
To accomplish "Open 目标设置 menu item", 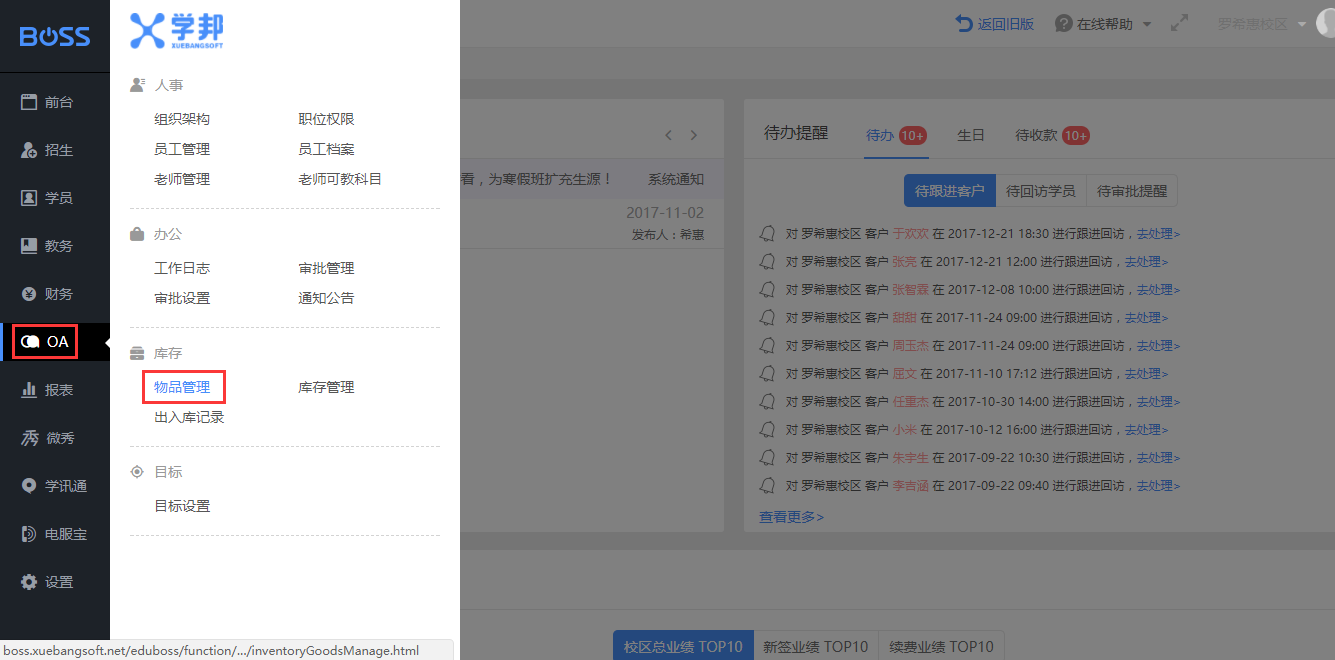I will (182, 506).
